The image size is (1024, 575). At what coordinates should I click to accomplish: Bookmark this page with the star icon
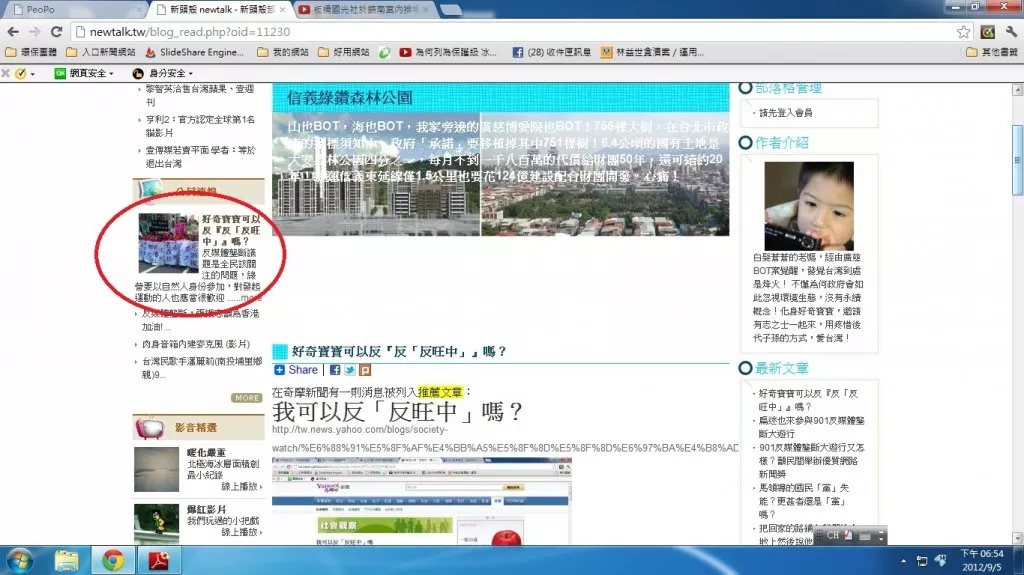[963, 31]
